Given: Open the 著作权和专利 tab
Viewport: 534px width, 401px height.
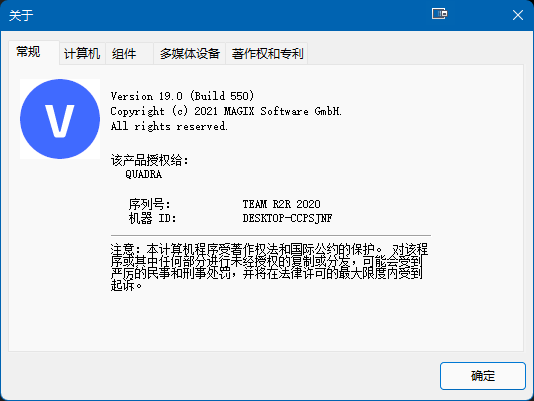Looking at the screenshot, I should [267, 53].
